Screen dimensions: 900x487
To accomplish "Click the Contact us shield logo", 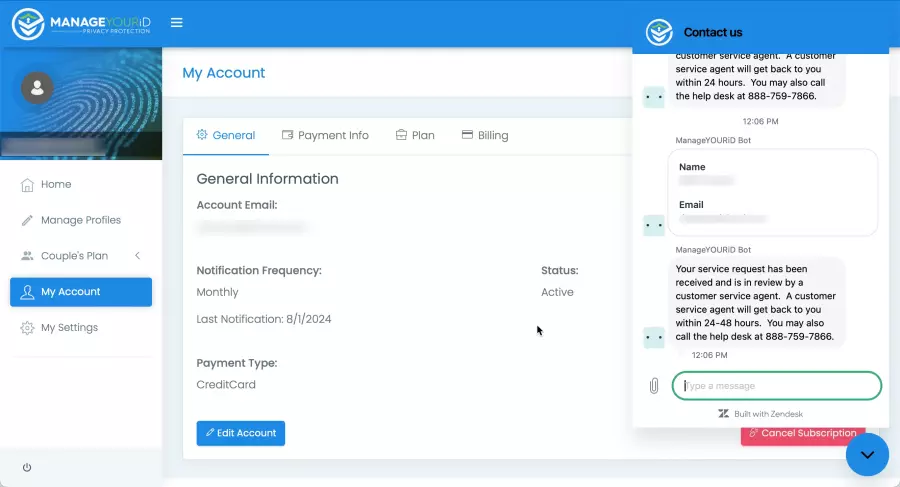I will pos(659,32).
